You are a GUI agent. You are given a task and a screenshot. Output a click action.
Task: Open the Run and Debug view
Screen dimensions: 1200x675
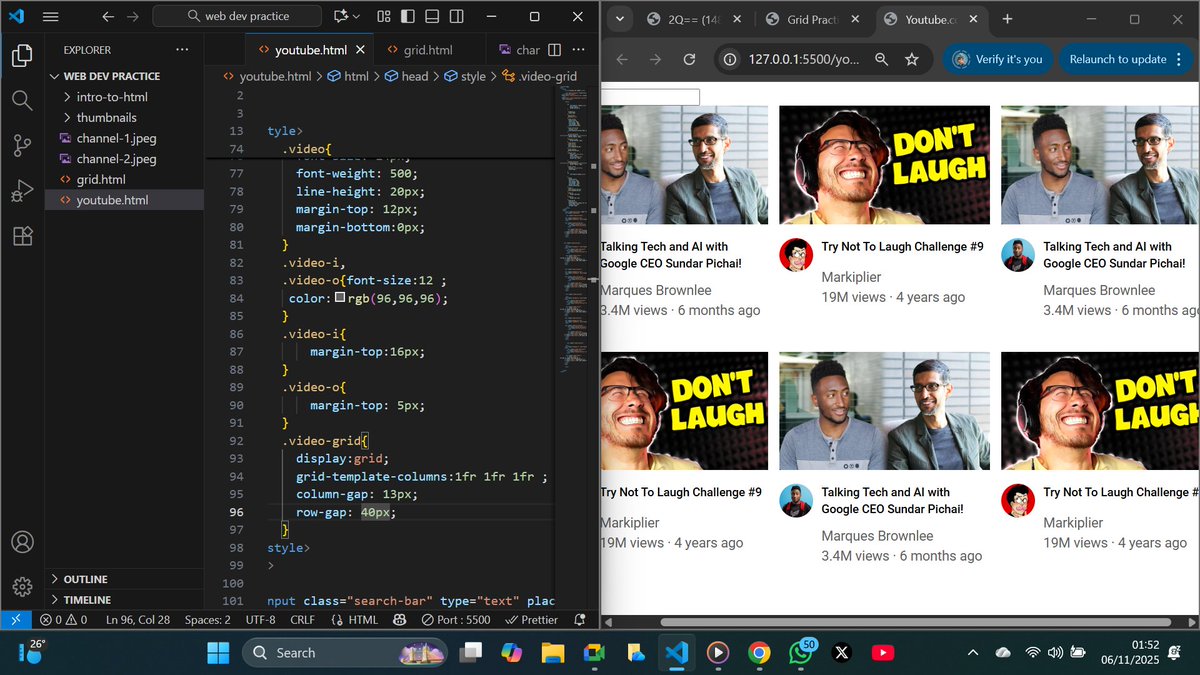[22, 190]
